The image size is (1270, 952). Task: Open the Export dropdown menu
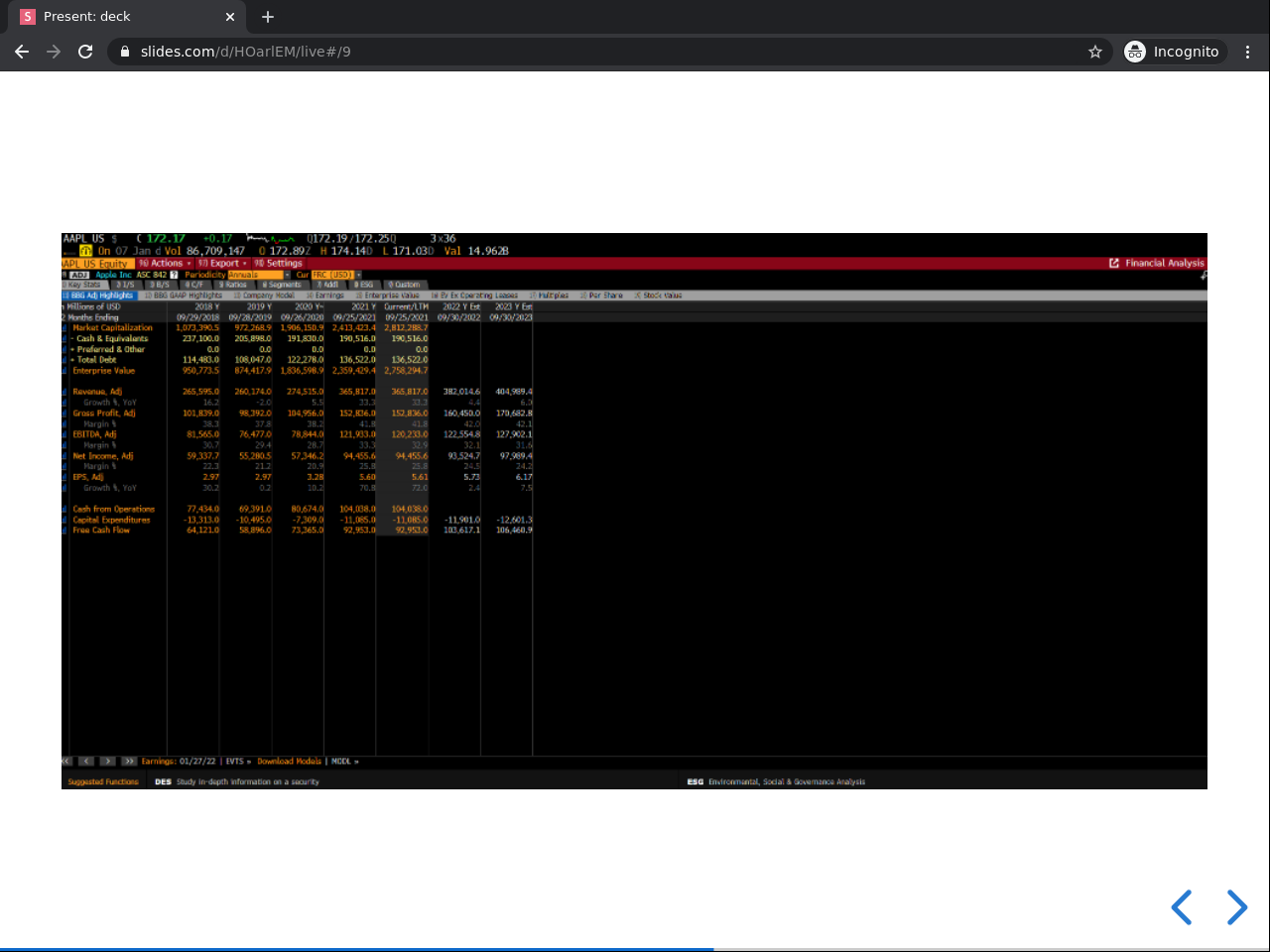click(x=223, y=263)
